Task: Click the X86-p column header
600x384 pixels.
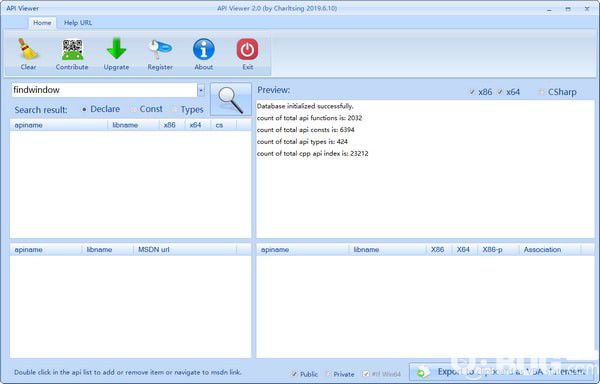Action: tap(498, 250)
